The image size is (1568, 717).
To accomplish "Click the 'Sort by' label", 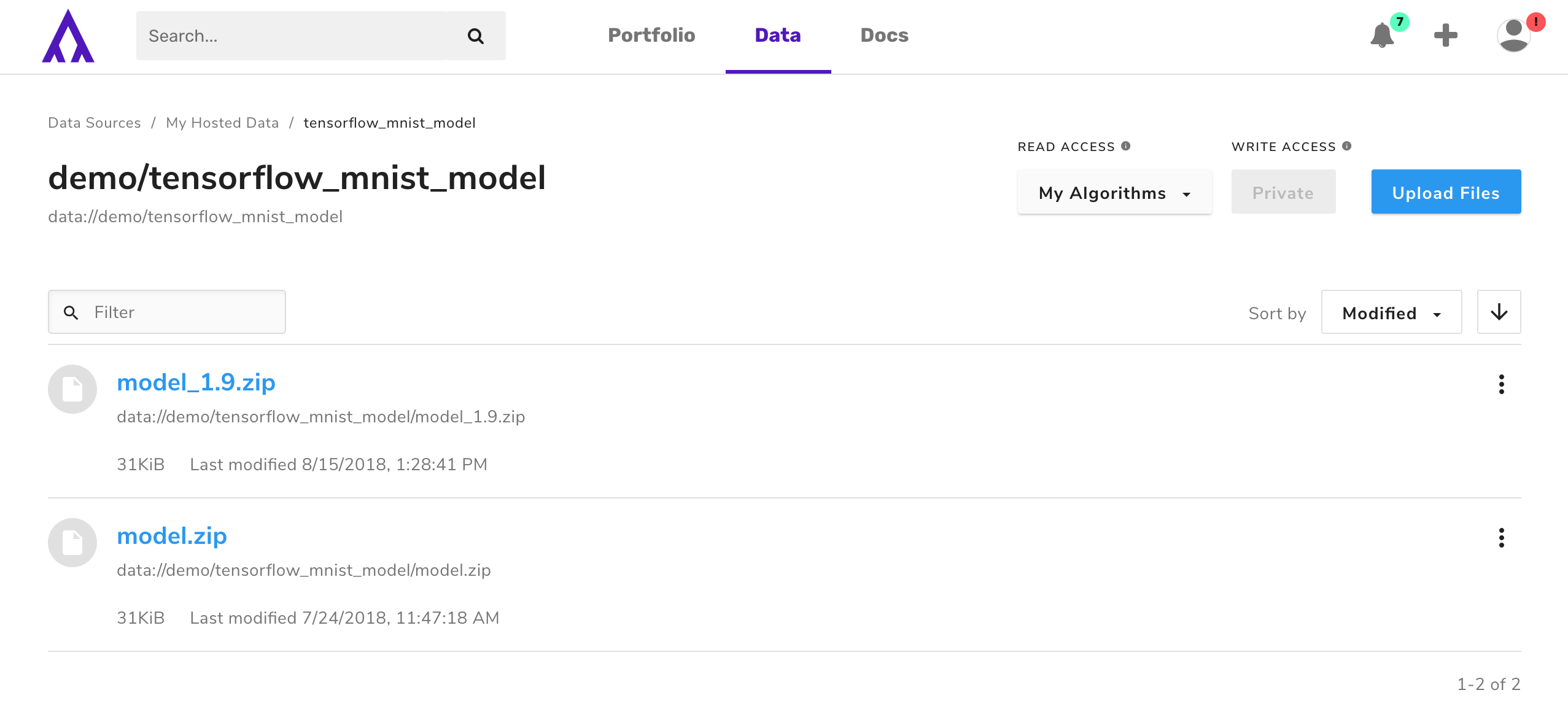I will [x=1277, y=313].
